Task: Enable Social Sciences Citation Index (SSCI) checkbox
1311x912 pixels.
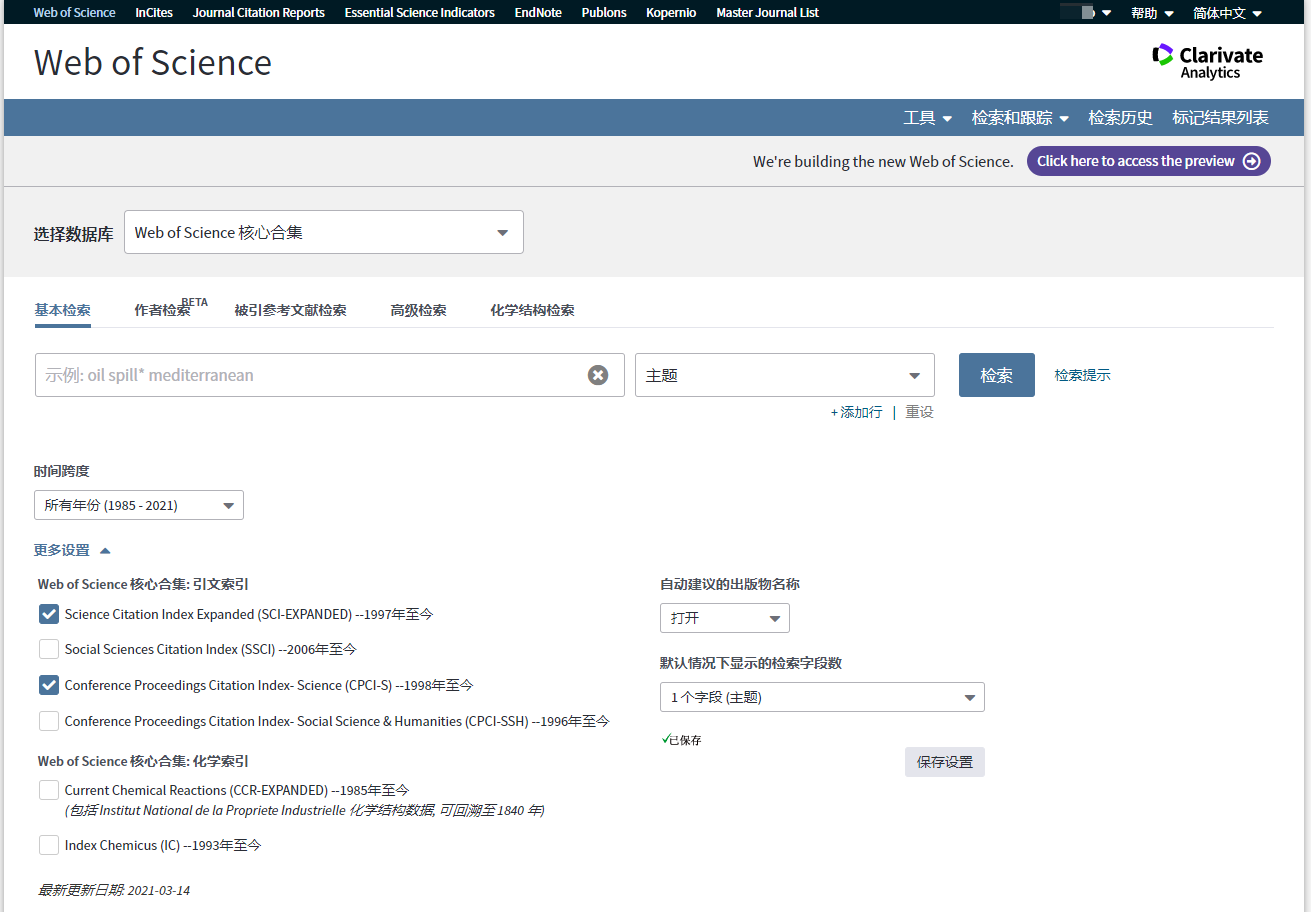Action: tap(49, 649)
